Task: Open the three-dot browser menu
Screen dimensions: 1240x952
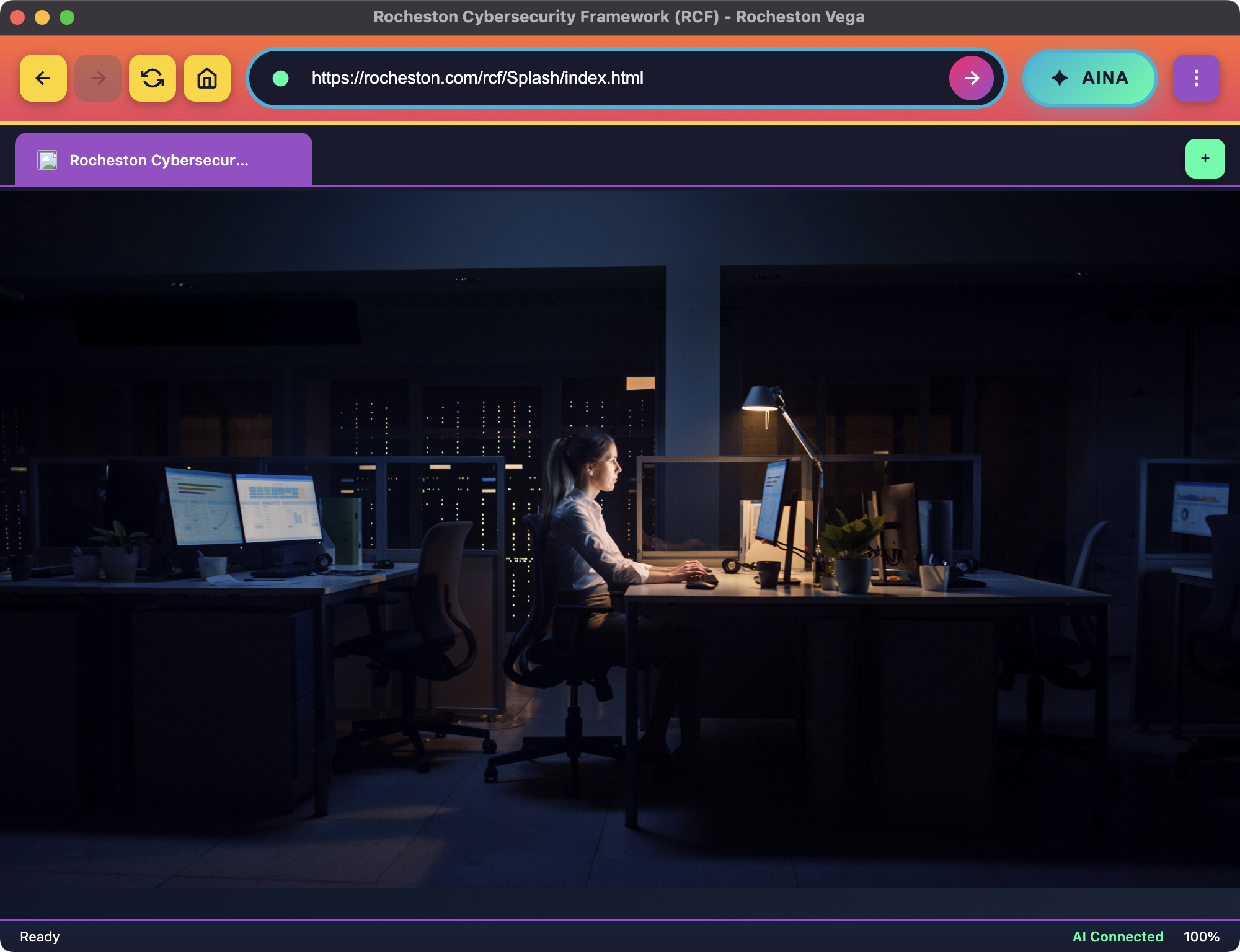Action: point(1196,78)
